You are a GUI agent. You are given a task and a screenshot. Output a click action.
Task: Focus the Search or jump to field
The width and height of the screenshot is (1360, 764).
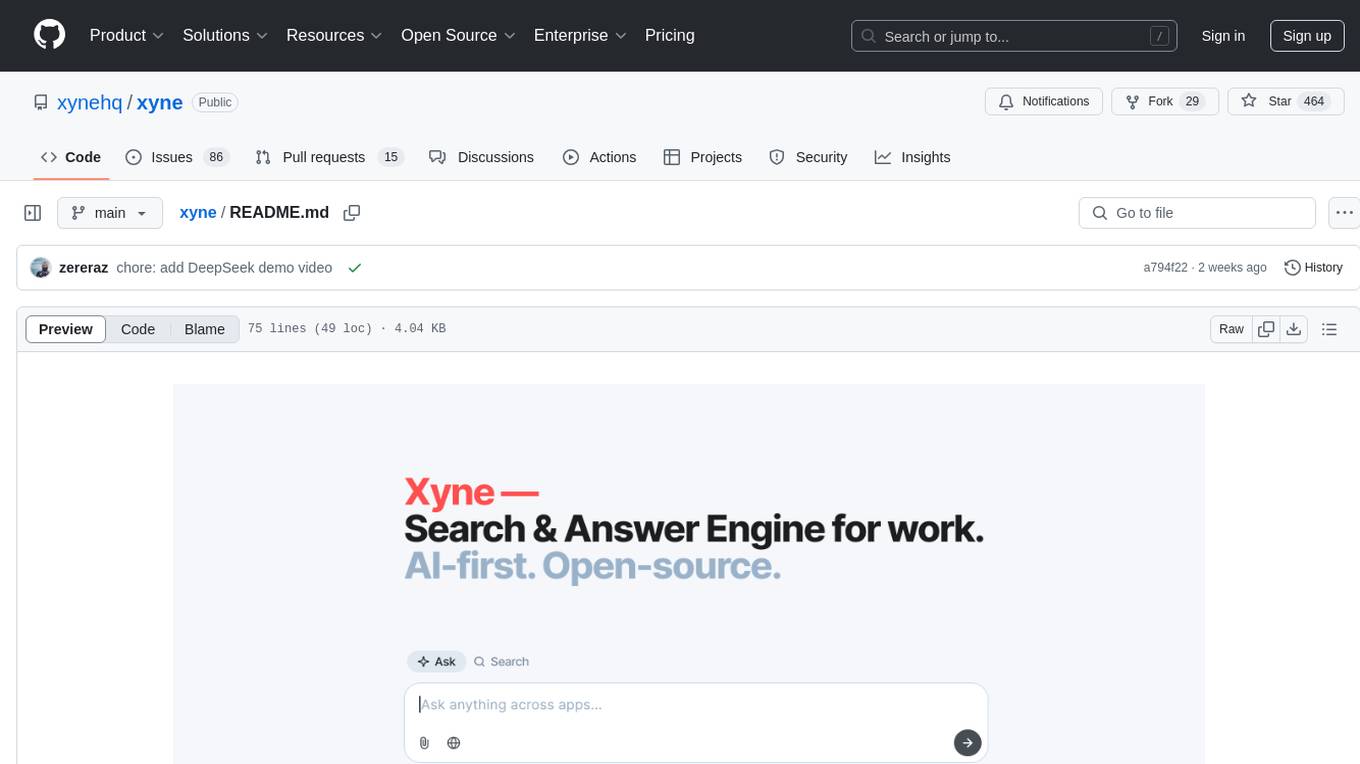tap(1014, 36)
